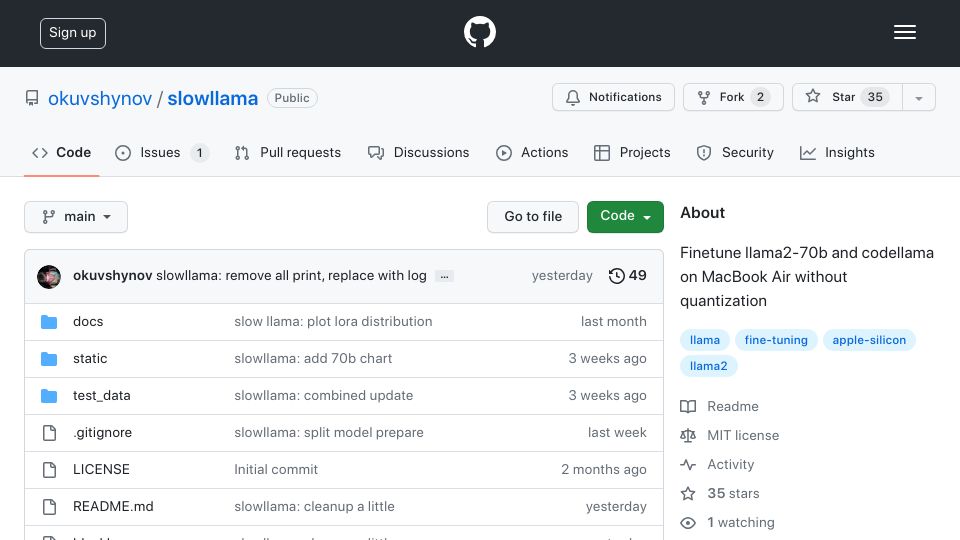Select the apple-silicon topic tag
The width and height of the screenshot is (960, 540).
point(869,340)
